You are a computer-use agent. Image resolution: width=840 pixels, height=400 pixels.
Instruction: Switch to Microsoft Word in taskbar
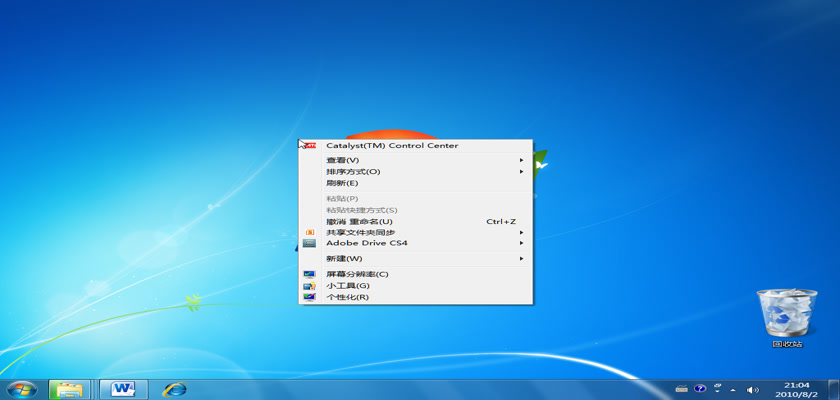[123, 389]
